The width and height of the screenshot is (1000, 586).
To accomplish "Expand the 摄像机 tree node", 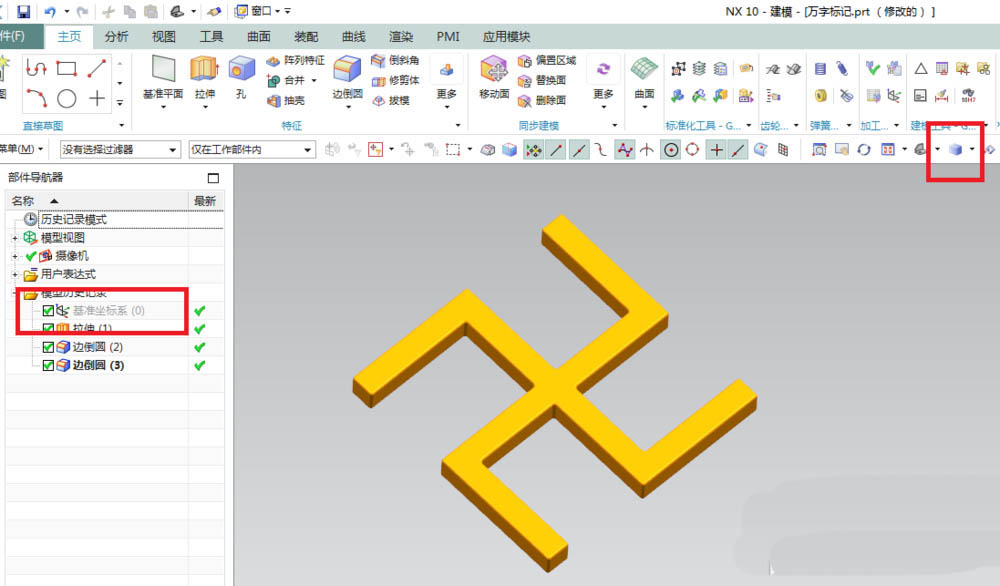I will pos(15,256).
